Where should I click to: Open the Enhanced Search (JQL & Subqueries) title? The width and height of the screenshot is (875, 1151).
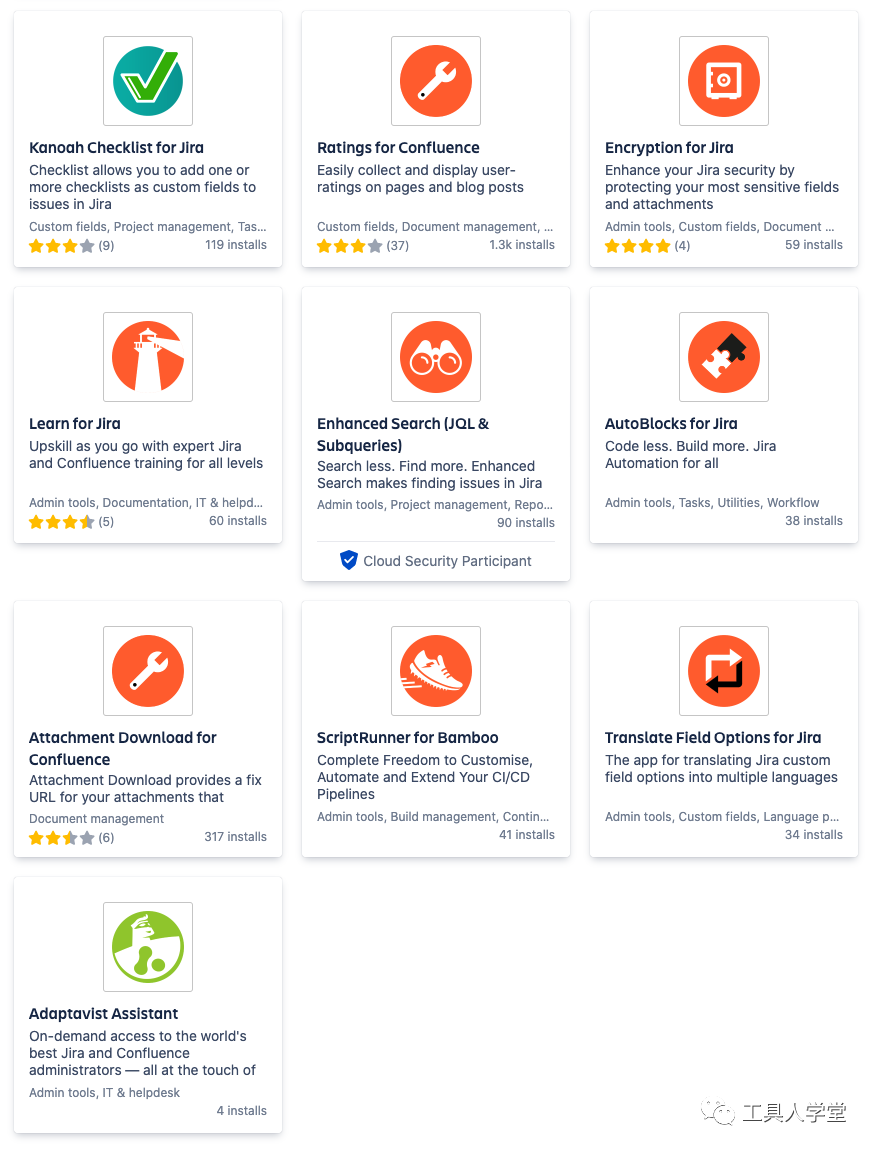pyautogui.click(x=403, y=435)
